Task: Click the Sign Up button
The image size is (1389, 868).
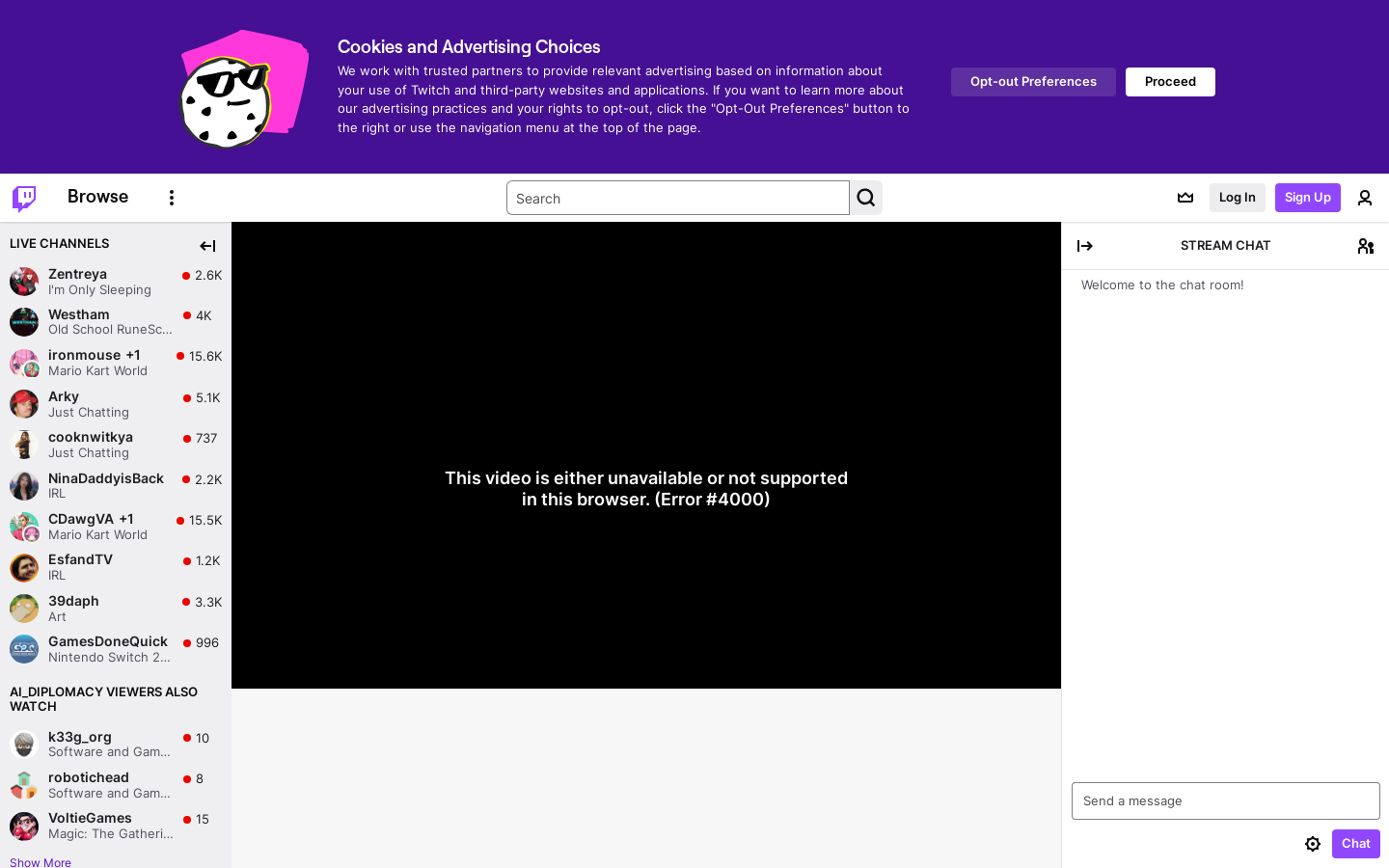Action: (1307, 198)
